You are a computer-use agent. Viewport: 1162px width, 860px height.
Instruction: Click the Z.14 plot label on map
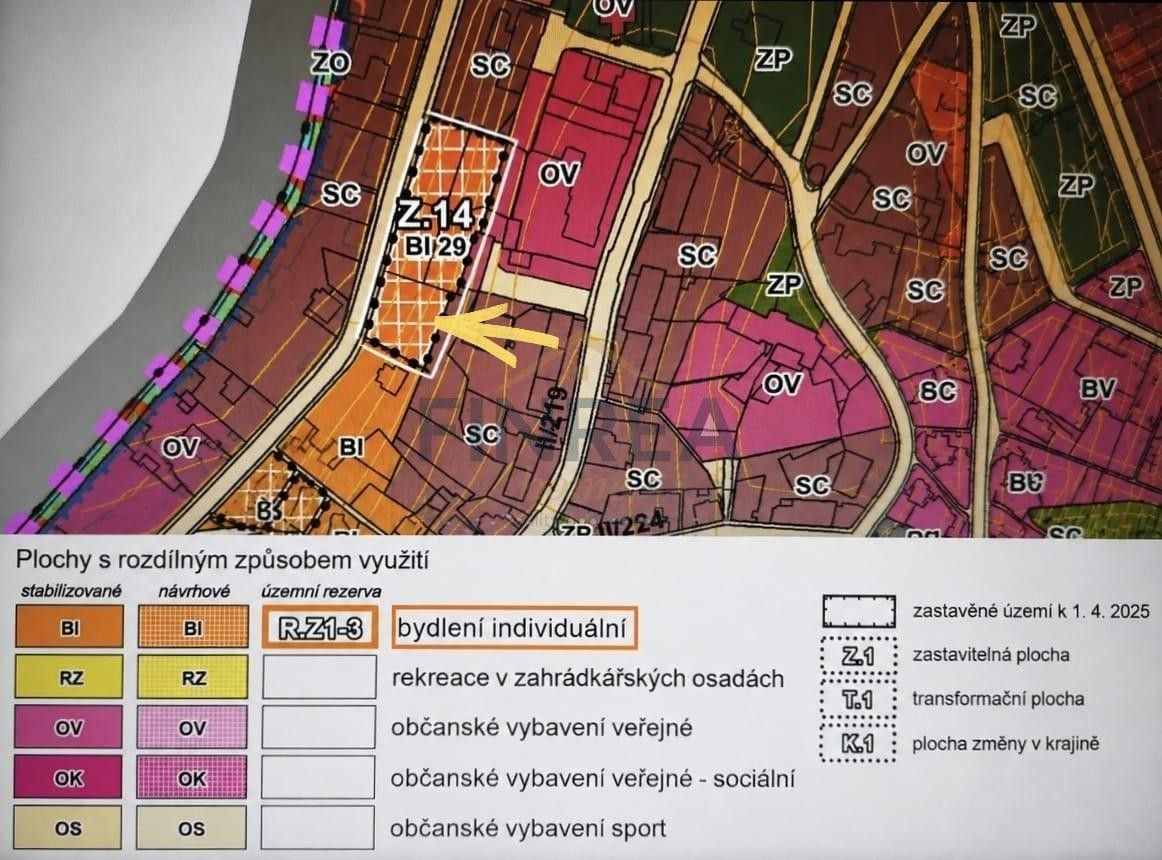434,214
